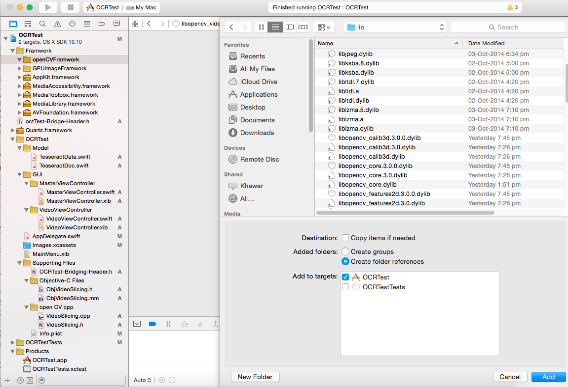Select libopencv_calib3d.3.0.0.dylib file
The height and width of the screenshot is (387, 568).
point(379,138)
